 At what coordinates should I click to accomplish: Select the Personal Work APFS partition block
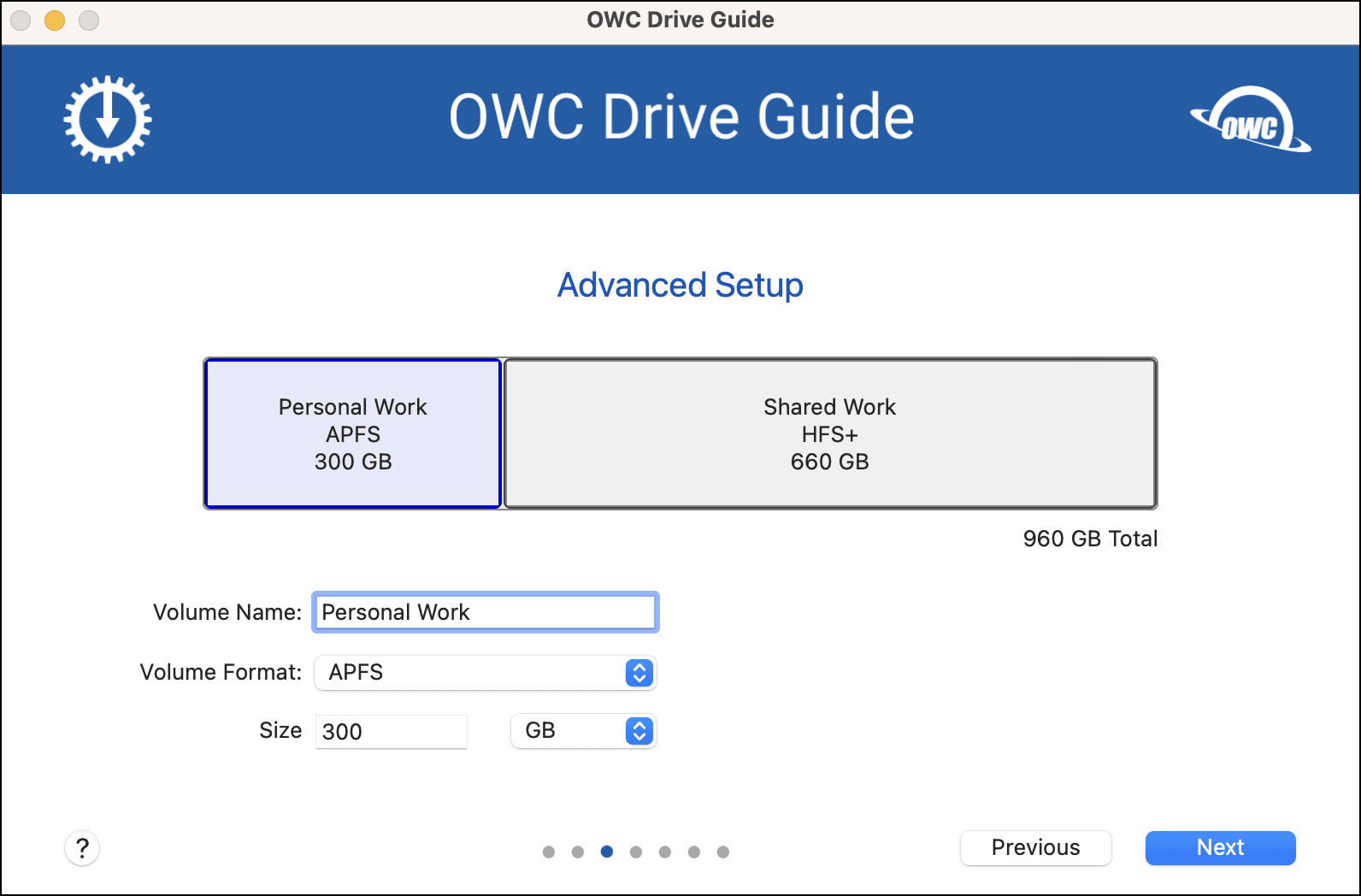[353, 433]
